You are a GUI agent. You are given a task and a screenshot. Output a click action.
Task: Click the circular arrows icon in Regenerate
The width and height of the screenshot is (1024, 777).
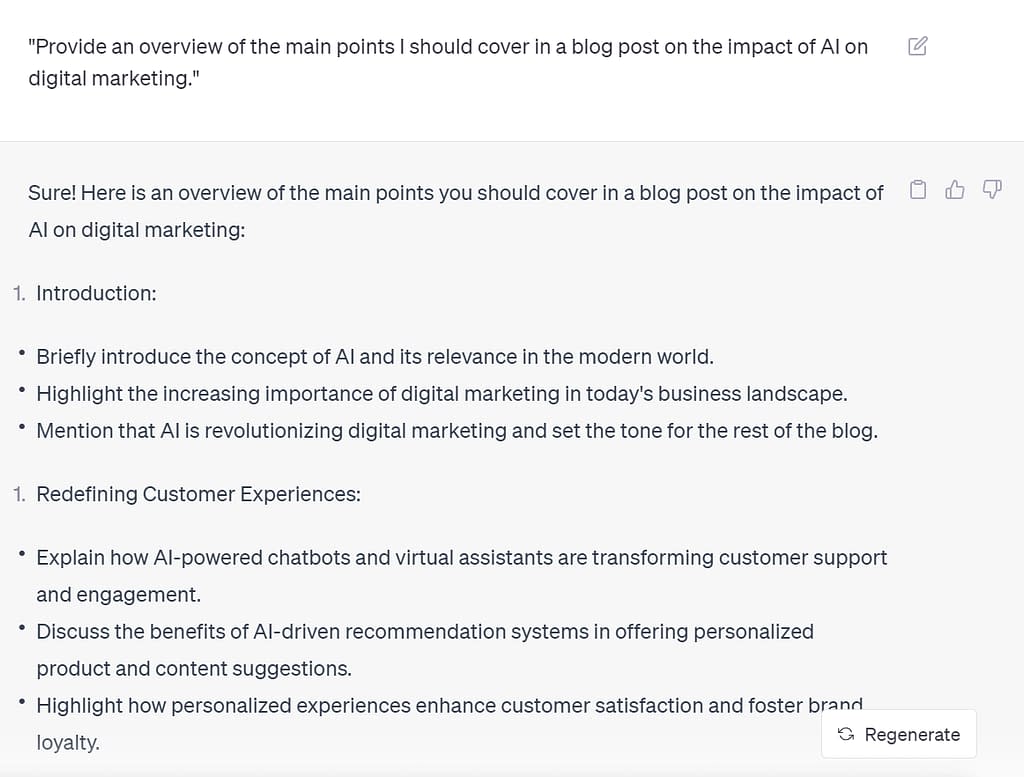(x=846, y=735)
